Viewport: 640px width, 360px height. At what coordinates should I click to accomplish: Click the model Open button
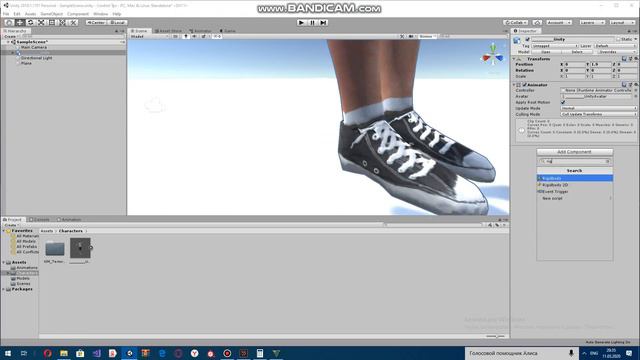click(x=546, y=52)
